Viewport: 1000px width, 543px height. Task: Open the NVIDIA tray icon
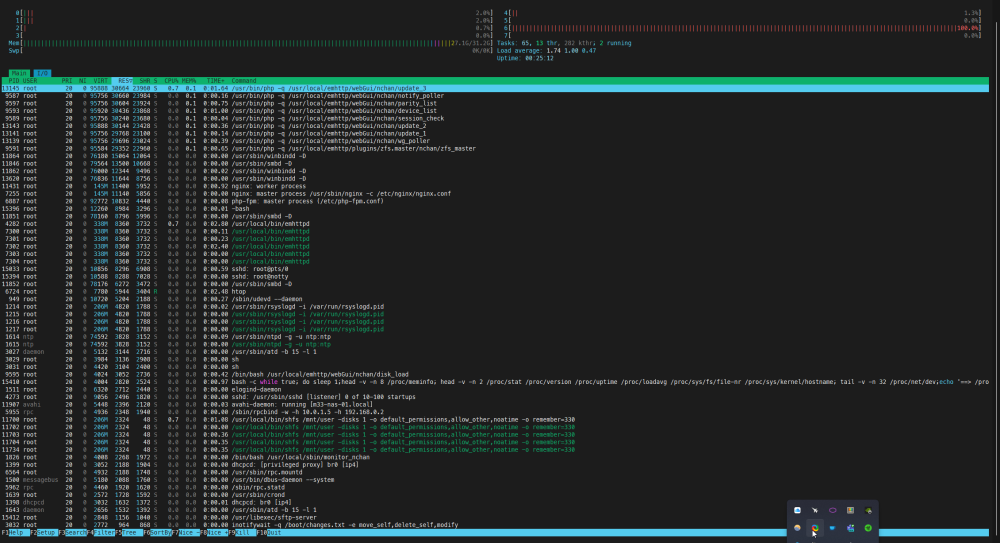coord(868,510)
